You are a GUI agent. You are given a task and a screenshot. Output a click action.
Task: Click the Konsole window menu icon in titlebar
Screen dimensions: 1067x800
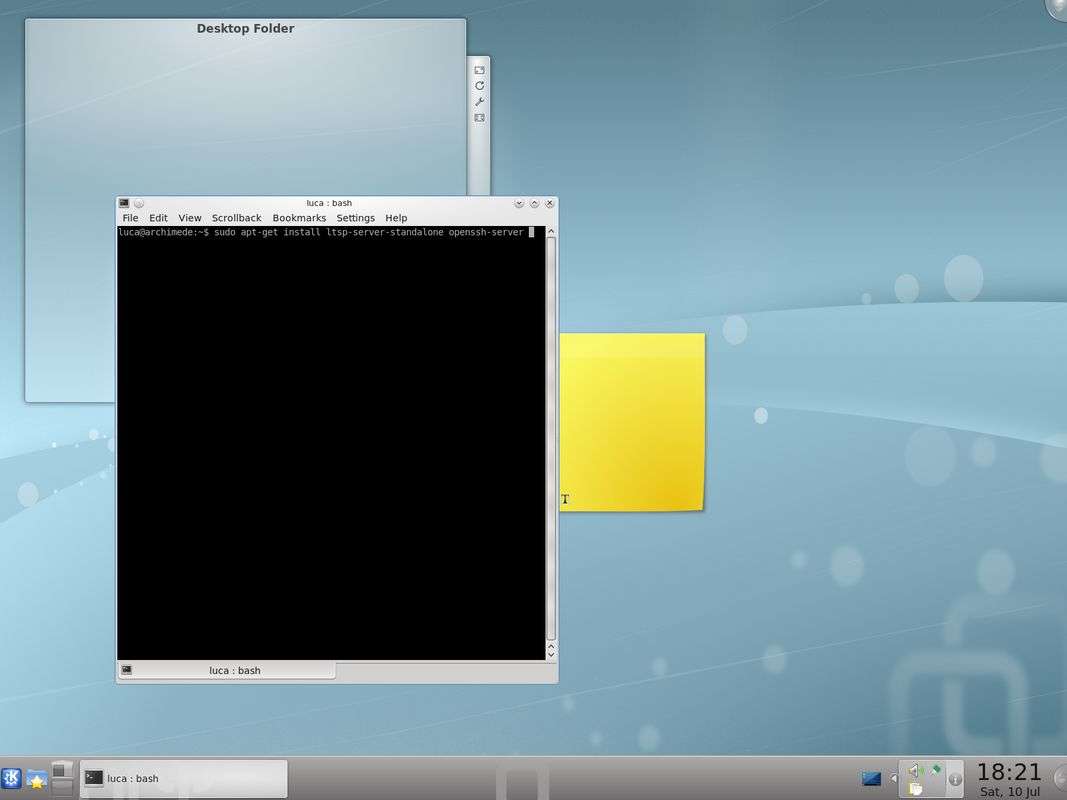point(124,203)
